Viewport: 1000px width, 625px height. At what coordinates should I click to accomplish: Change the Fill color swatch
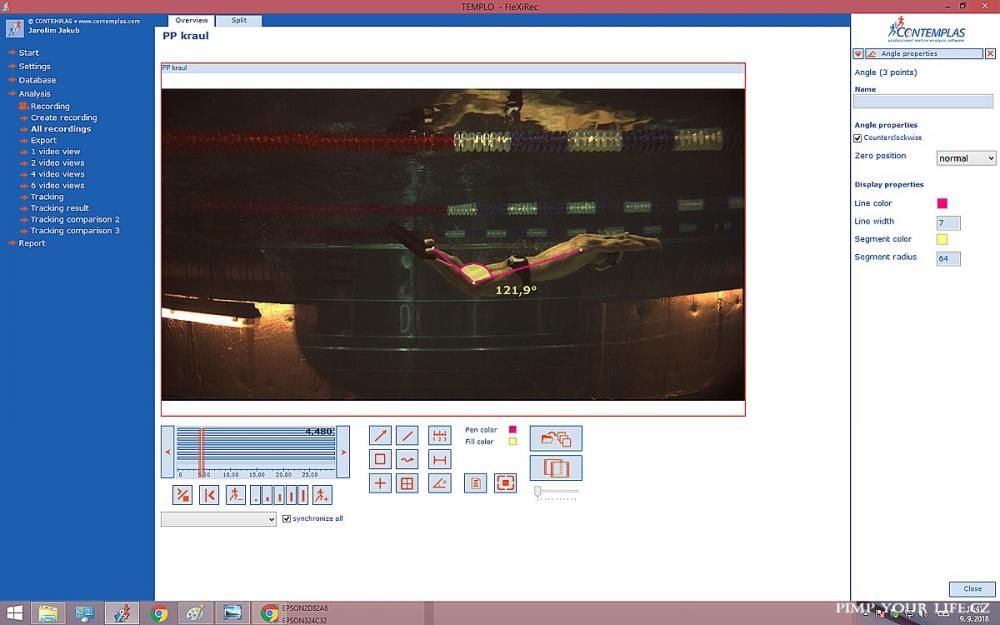click(512, 441)
